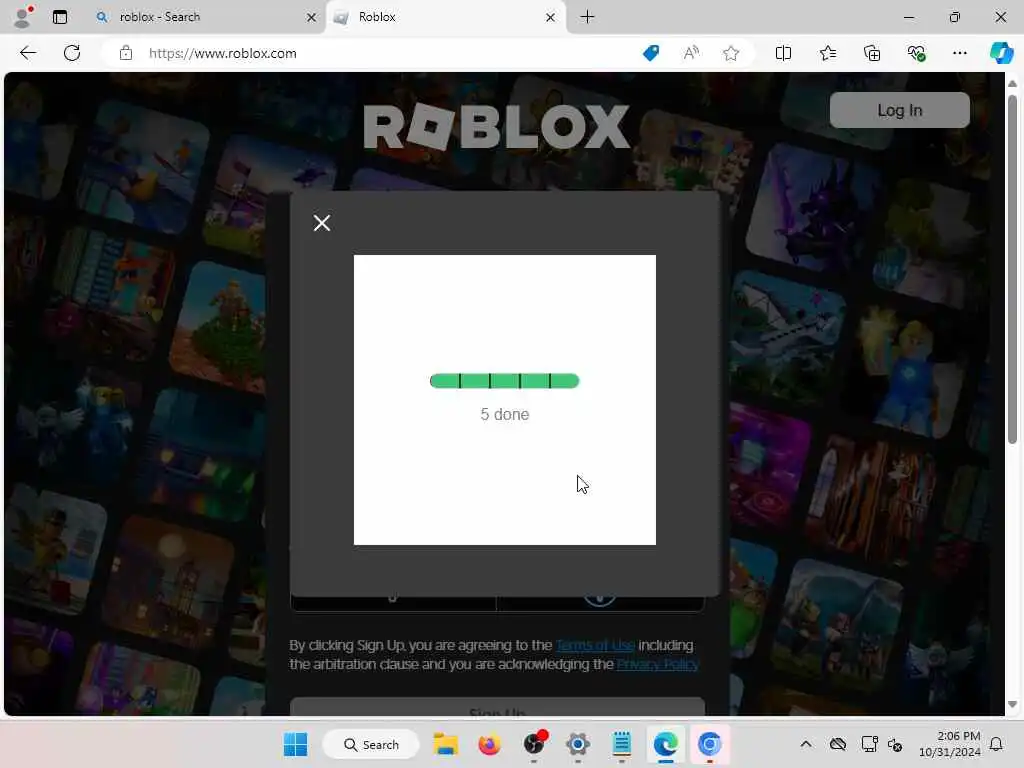1024x768 pixels.
Task: Open Chromium icon in taskbar
Action: (x=709, y=744)
